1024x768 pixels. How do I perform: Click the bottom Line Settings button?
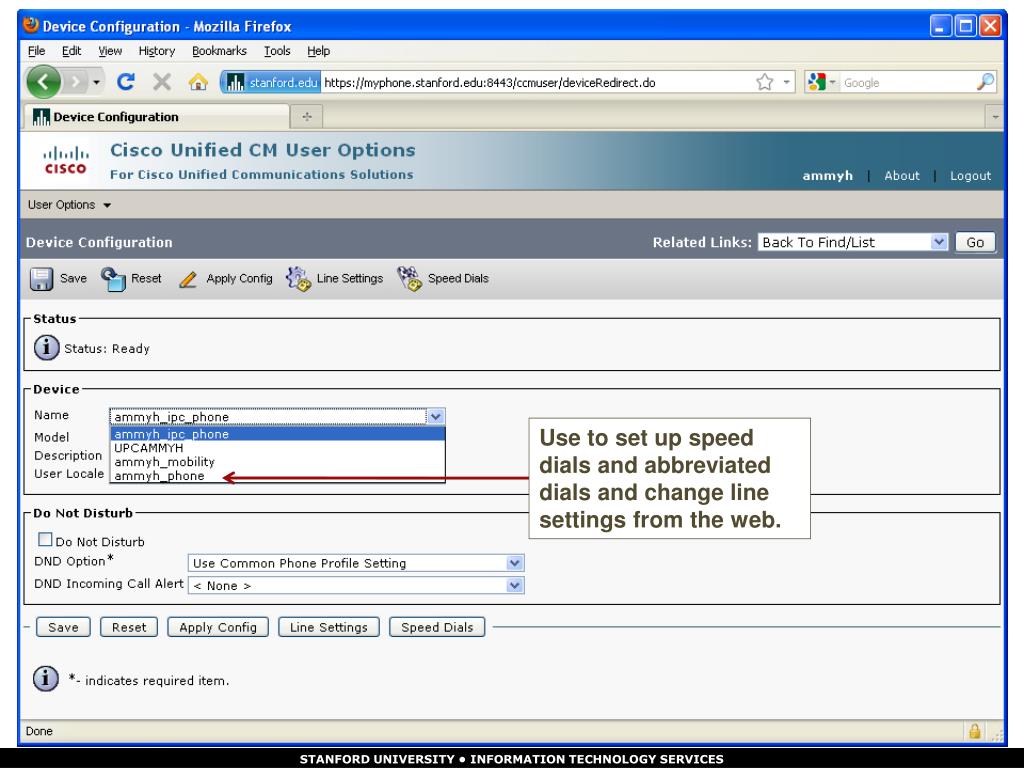pos(328,627)
